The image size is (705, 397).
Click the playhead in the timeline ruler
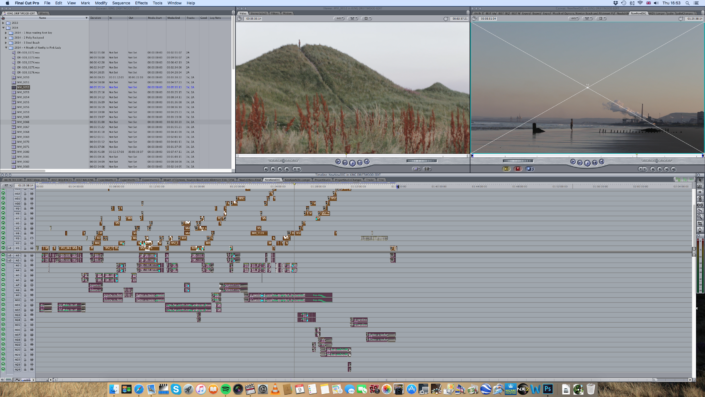(x=294, y=185)
